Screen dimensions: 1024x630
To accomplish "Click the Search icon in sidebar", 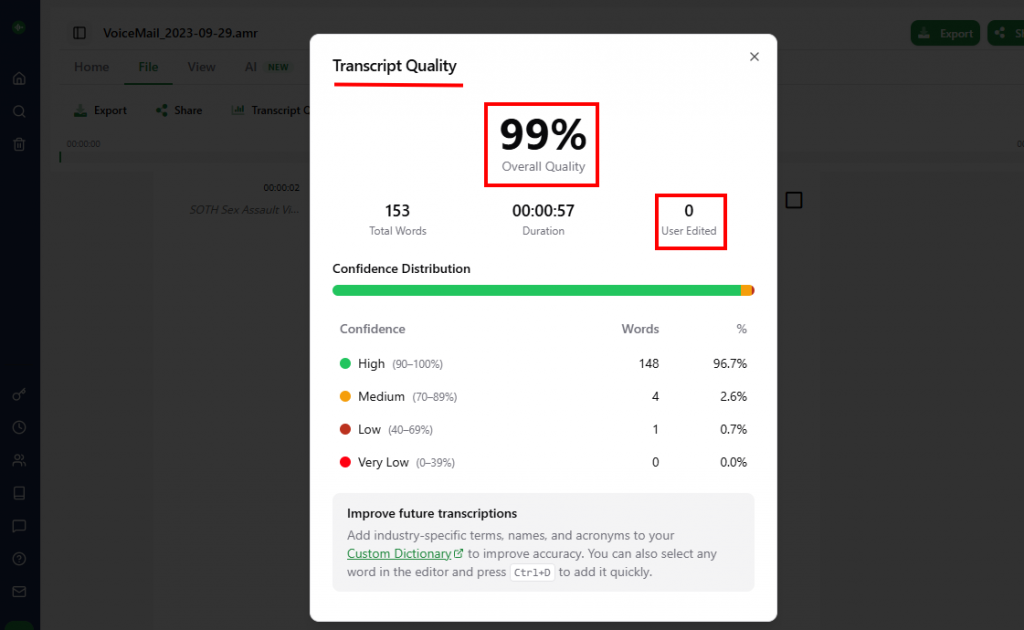I will click(19, 111).
